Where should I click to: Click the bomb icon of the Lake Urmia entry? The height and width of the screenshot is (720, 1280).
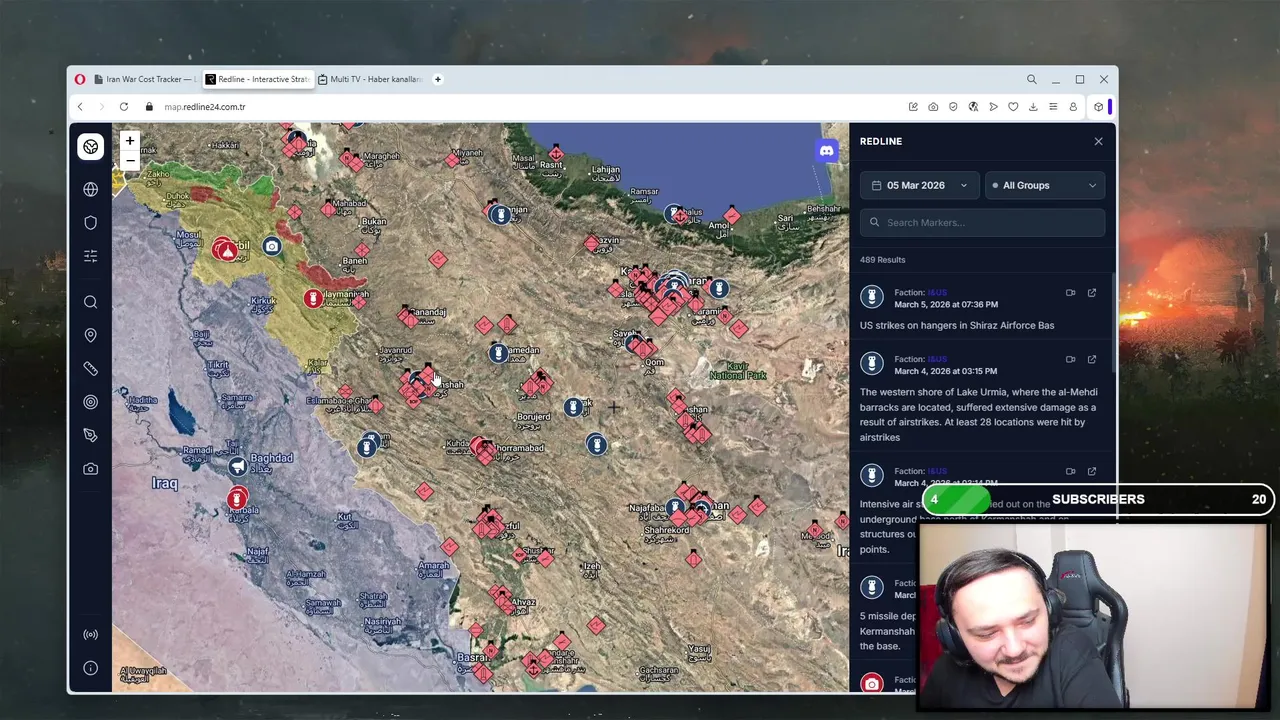[872, 363]
